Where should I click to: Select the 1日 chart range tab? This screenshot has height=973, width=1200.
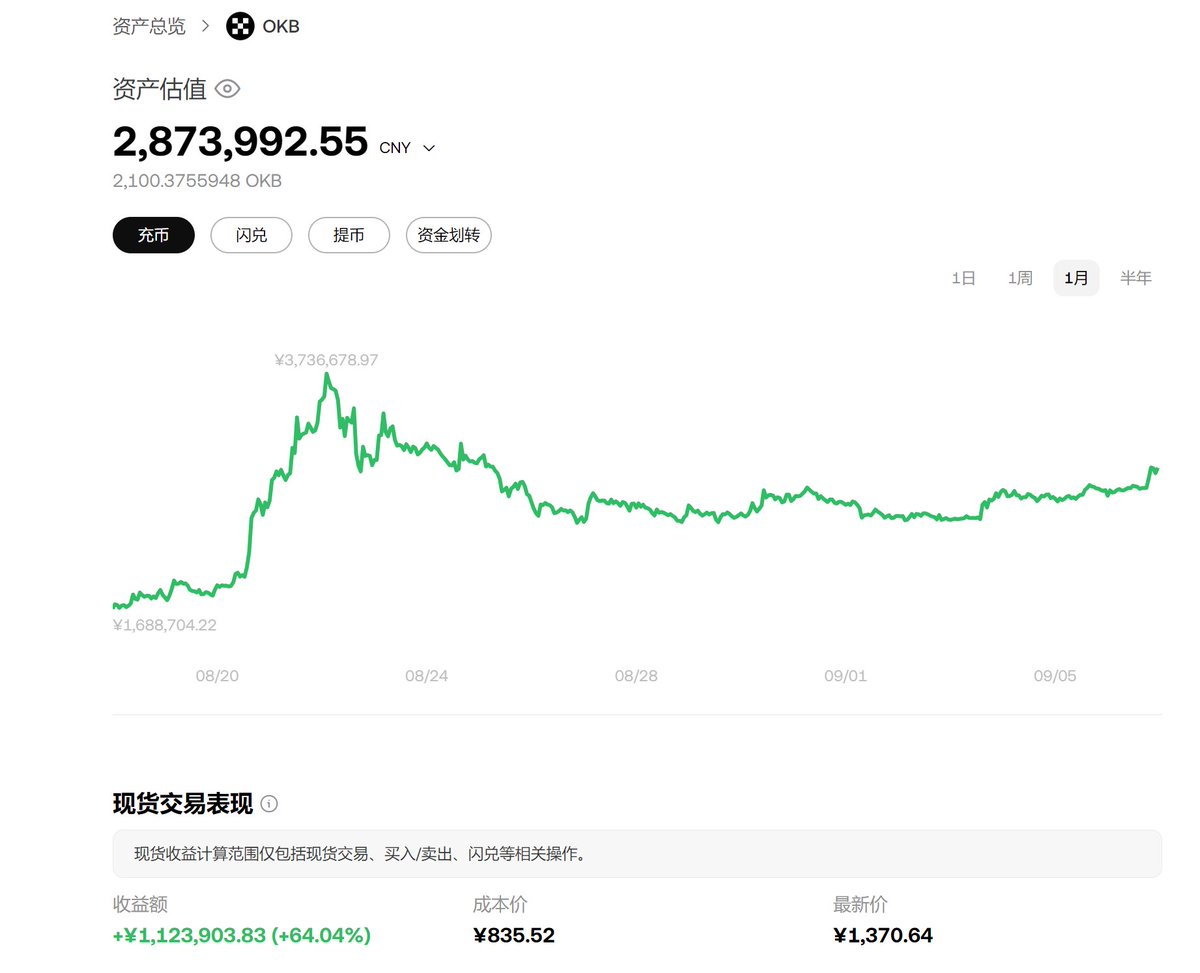pyautogui.click(x=962, y=278)
